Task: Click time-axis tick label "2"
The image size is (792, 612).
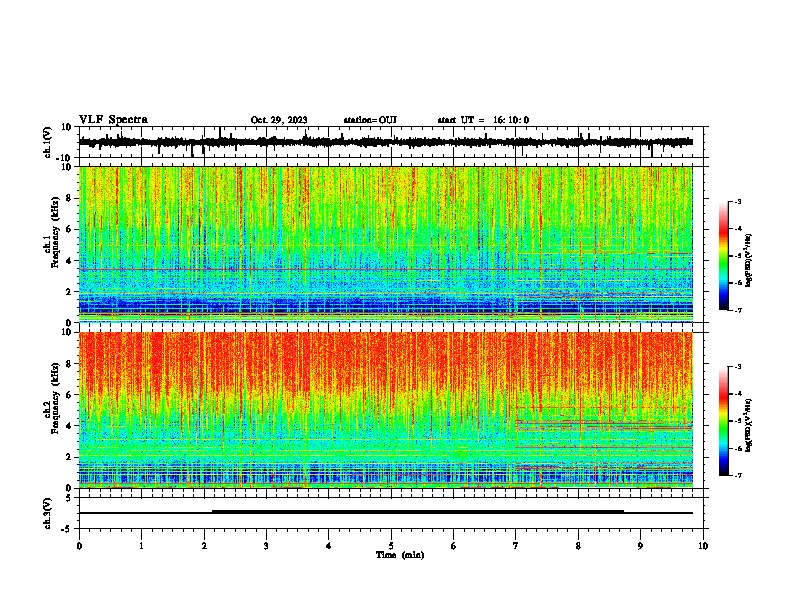Action: pos(204,546)
